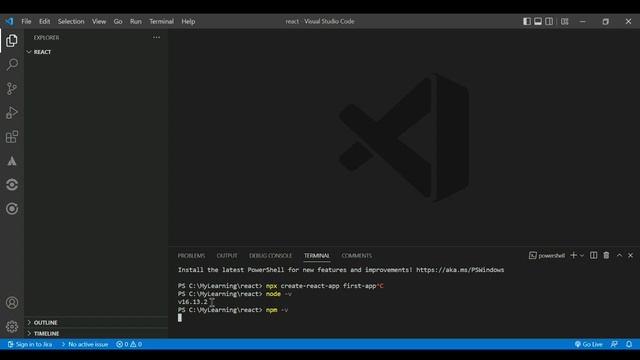Open errors and warnings count in status bar
Image resolution: width=640 pixels, height=360 pixels.
tap(129, 344)
